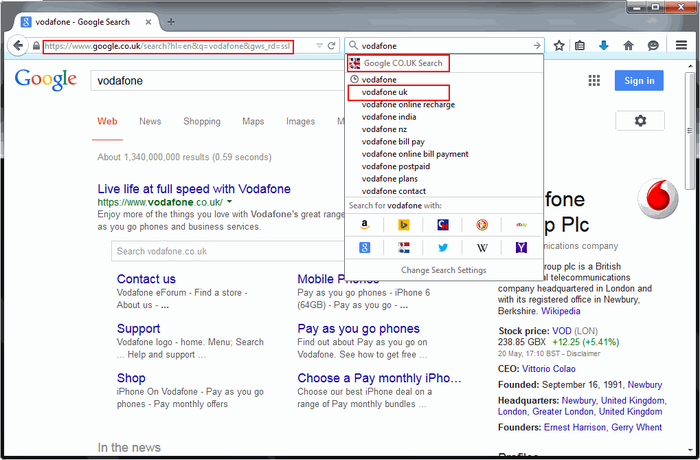This screenshot has height=460, width=700.
Task: Pick the 'vodafone postpaid' suggestion
Action: click(x=444, y=167)
